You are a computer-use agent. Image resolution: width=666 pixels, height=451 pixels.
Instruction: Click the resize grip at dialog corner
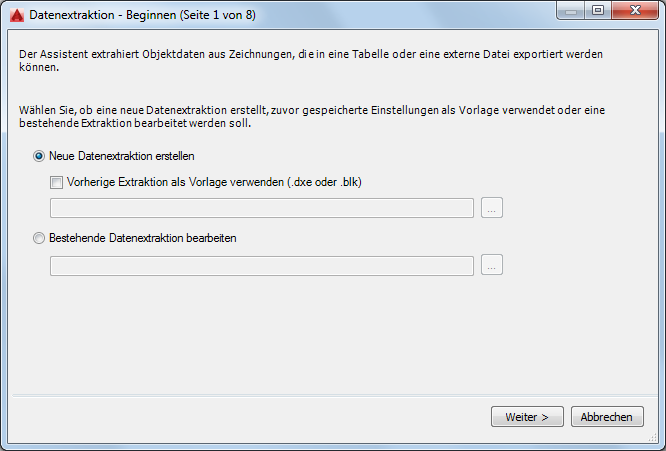point(658,443)
